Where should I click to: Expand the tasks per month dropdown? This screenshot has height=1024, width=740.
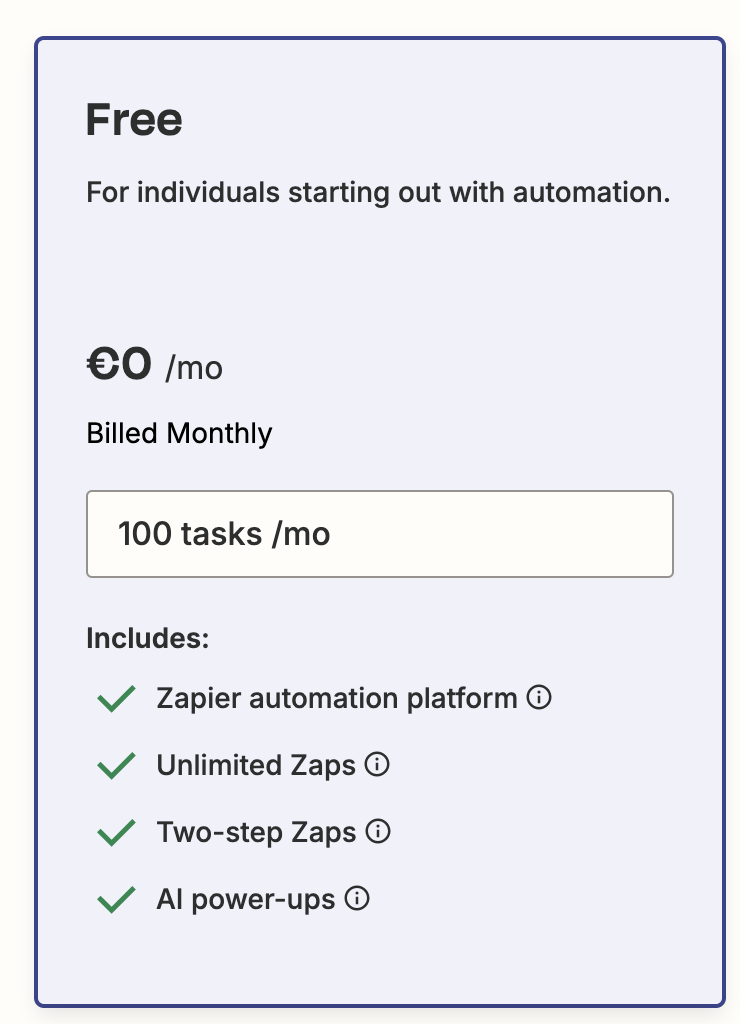click(x=380, y=534)
